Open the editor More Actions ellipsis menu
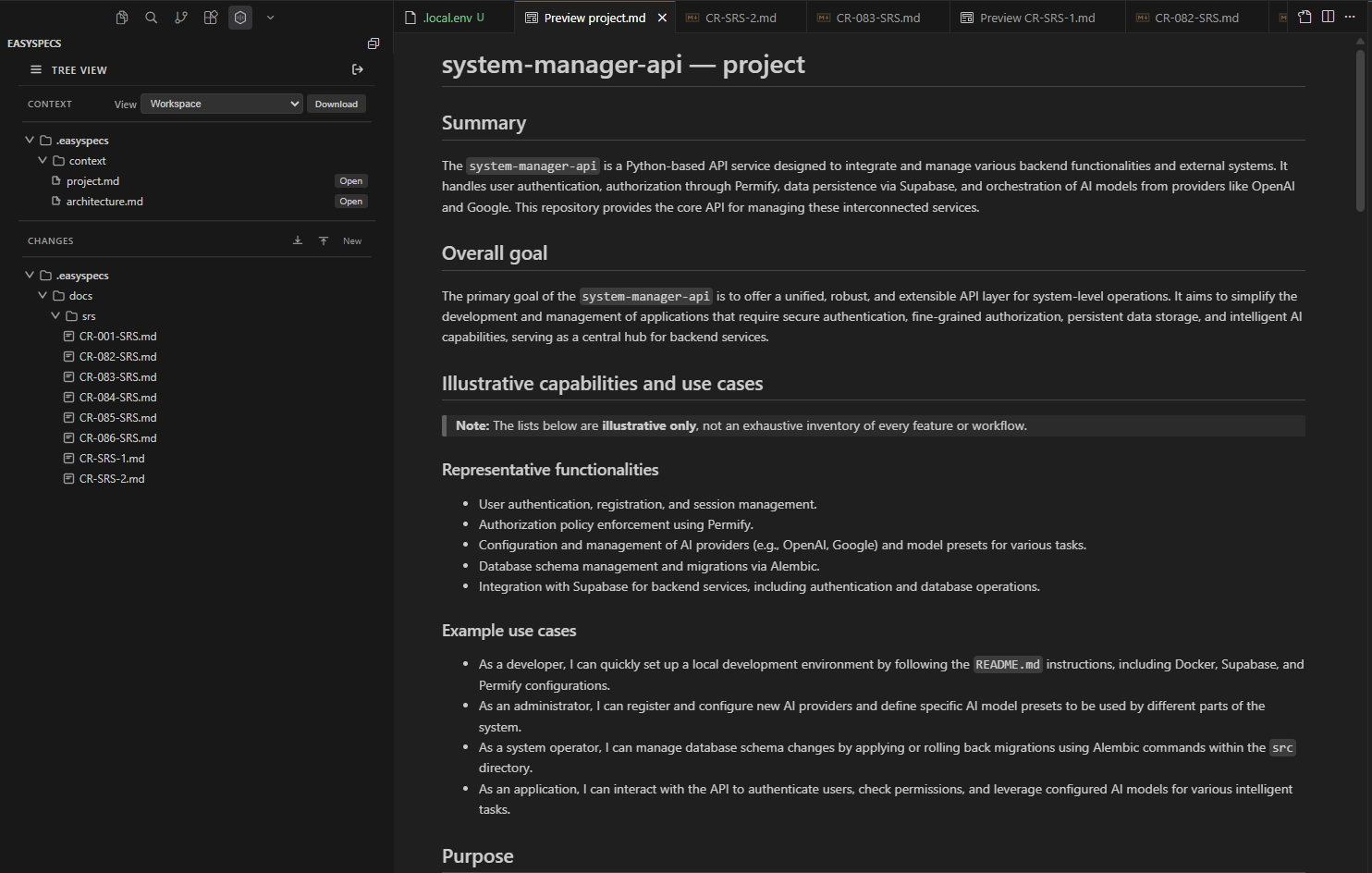The height and width of the screenshot is (873, 1372). (1350, 17)
